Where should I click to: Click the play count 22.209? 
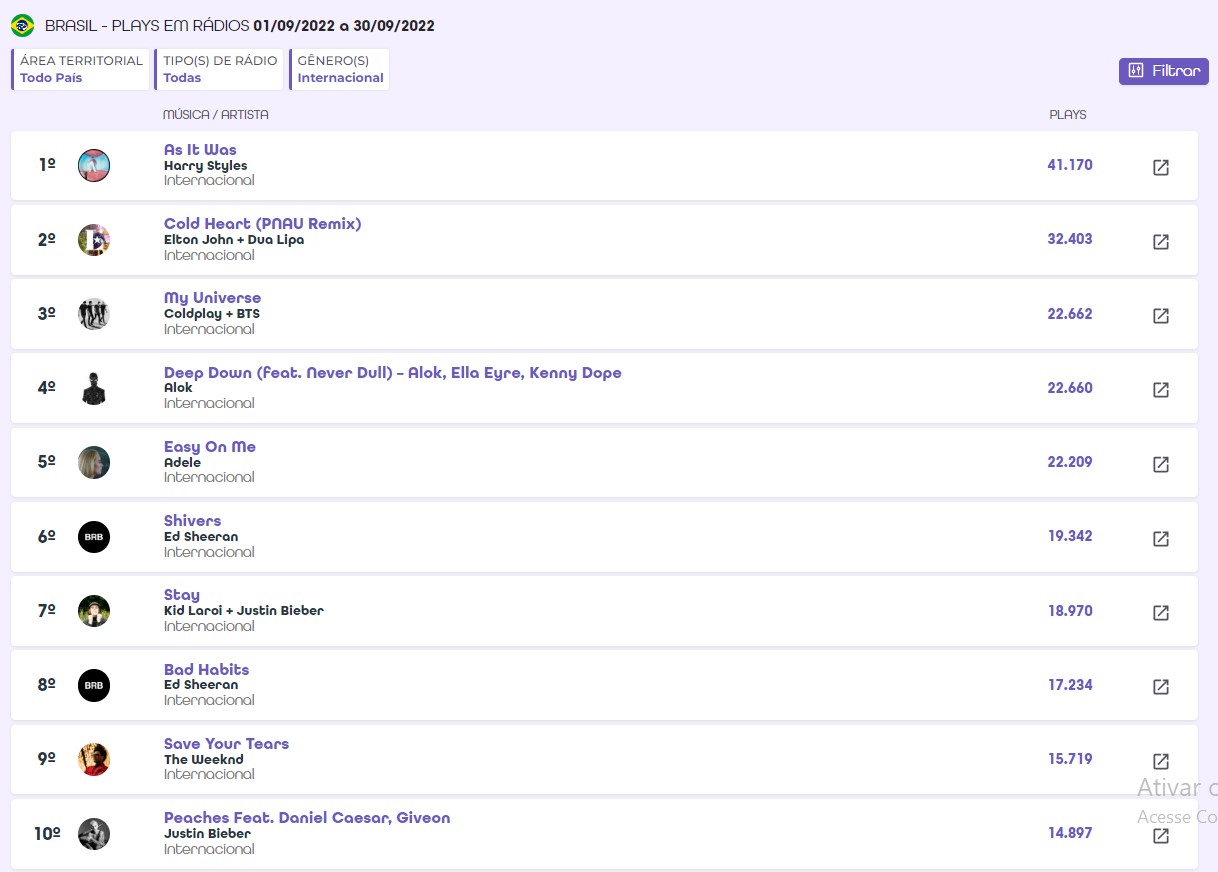pos(1070,462)
